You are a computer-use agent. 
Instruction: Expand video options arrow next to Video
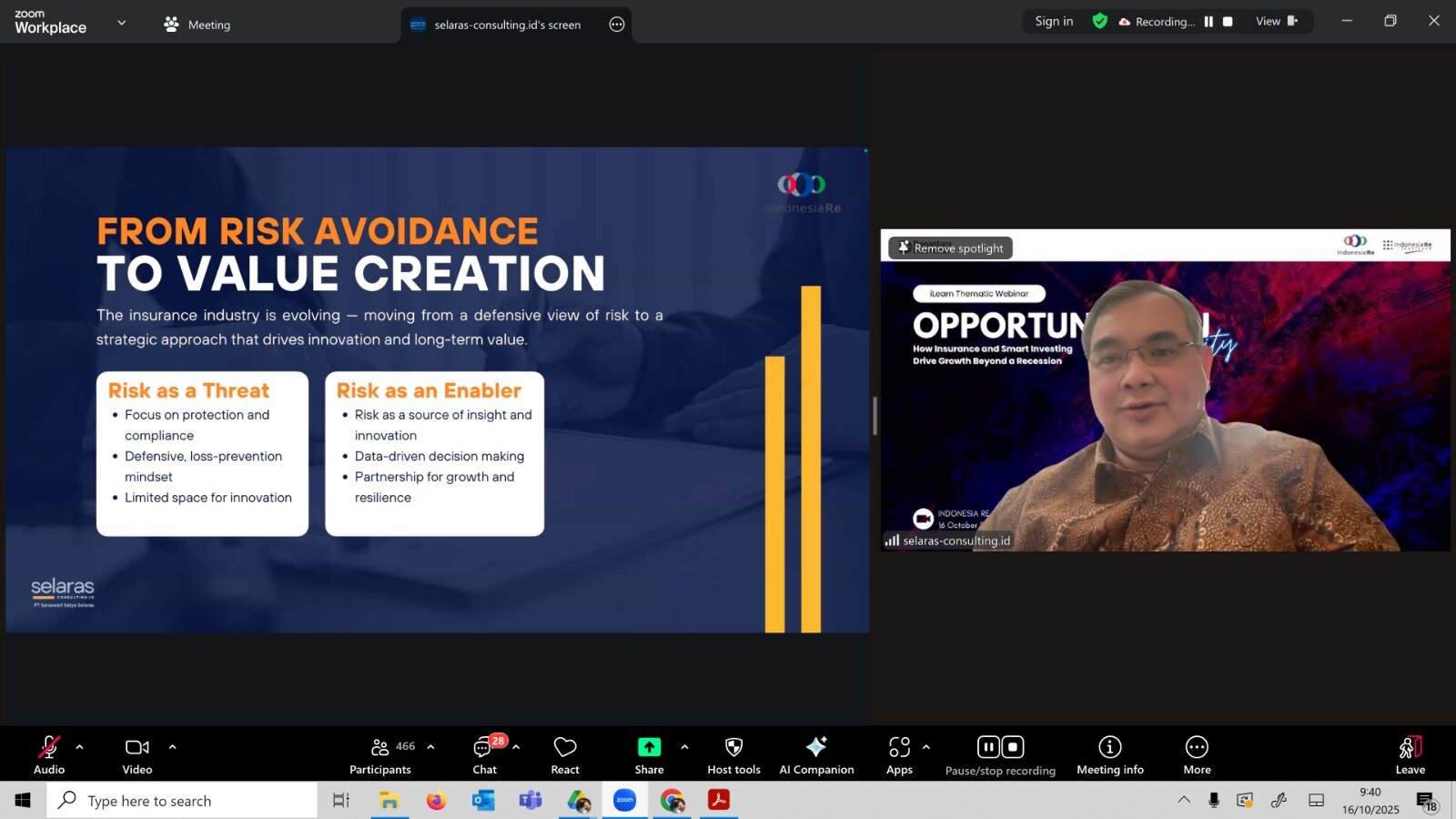coord(173,747)
